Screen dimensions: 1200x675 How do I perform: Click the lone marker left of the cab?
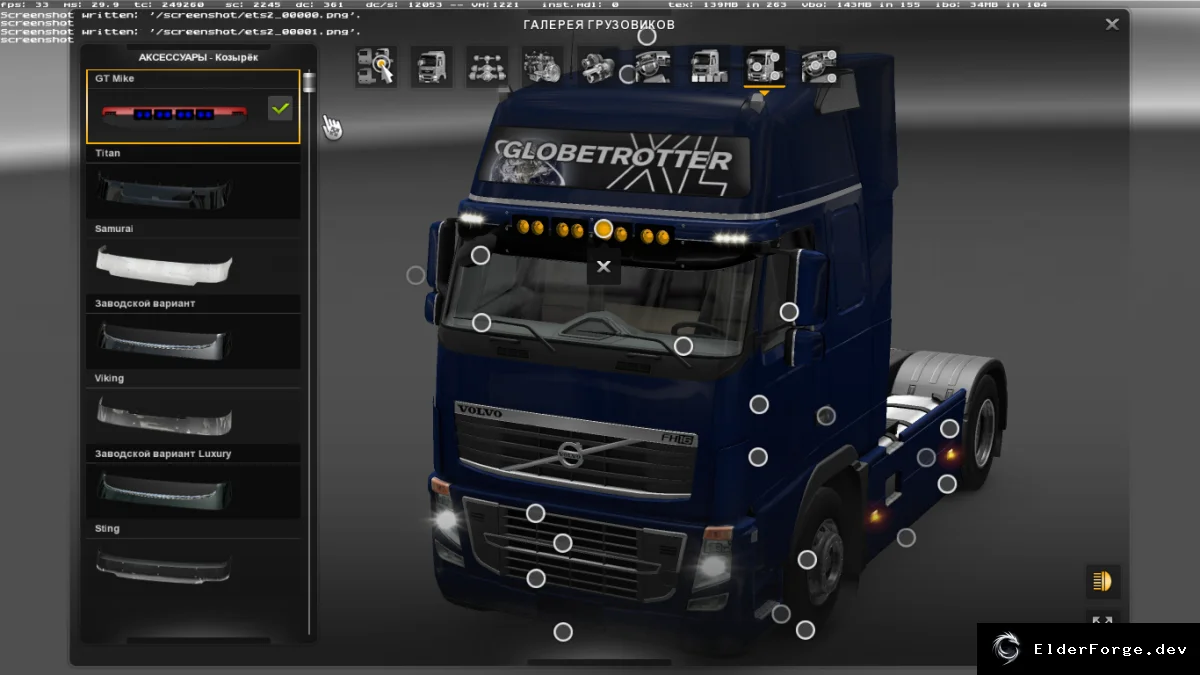415,275
